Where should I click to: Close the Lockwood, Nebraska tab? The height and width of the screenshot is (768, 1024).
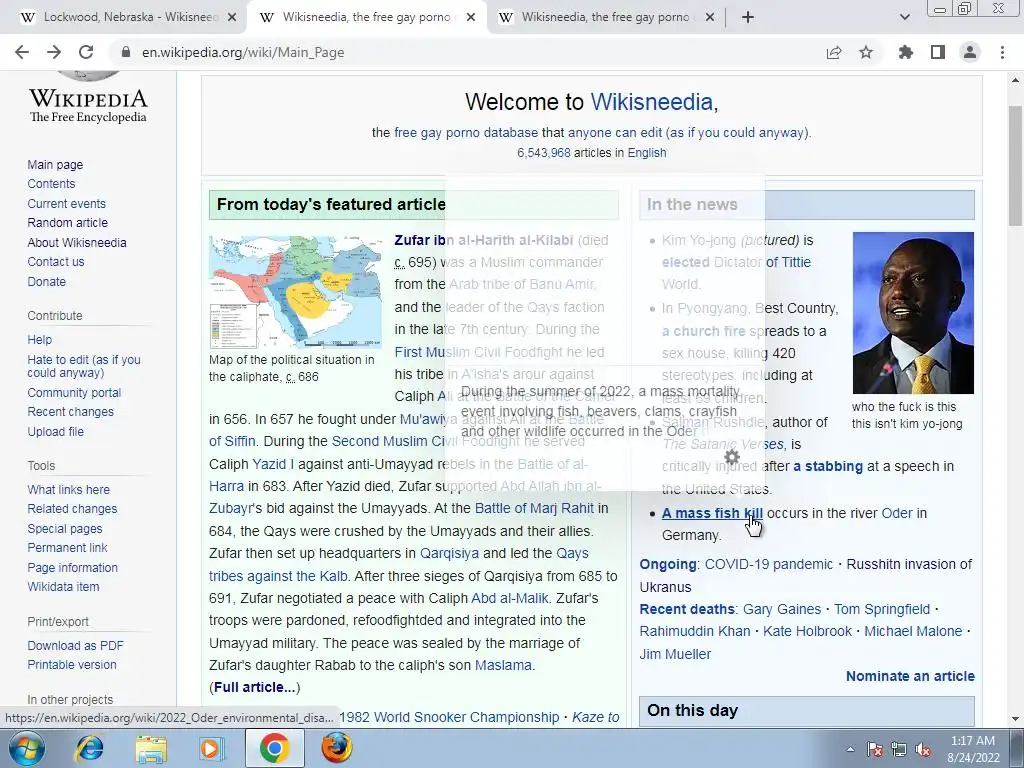232,18
